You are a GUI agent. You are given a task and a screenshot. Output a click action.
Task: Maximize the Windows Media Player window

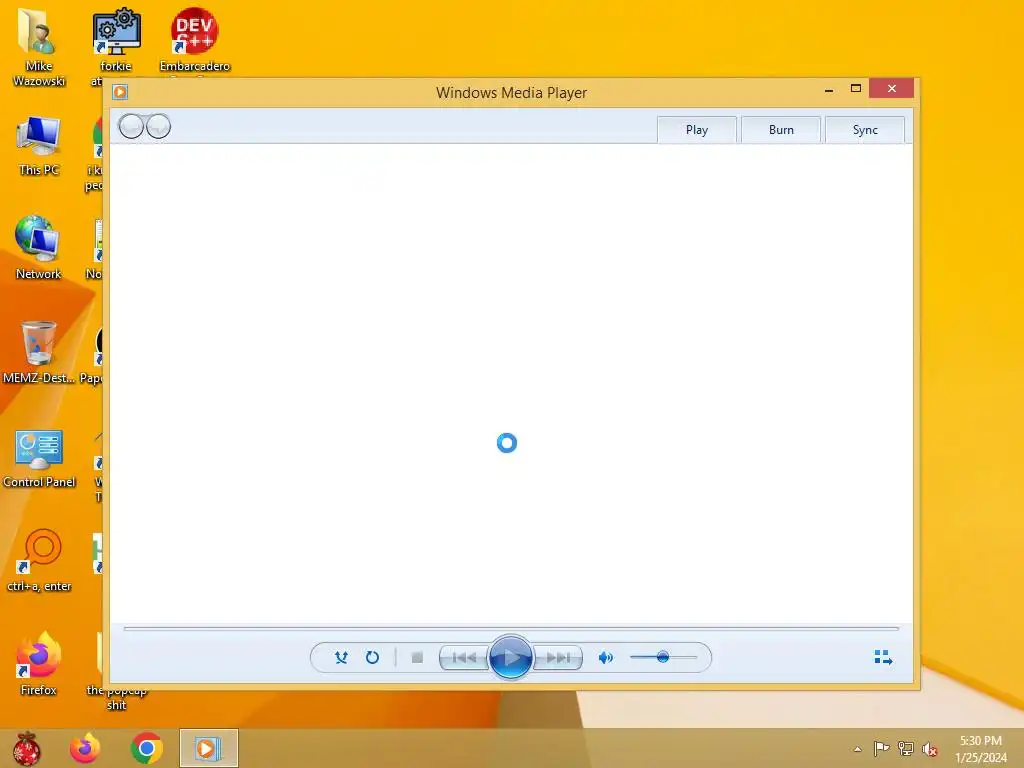coord(856,89)
